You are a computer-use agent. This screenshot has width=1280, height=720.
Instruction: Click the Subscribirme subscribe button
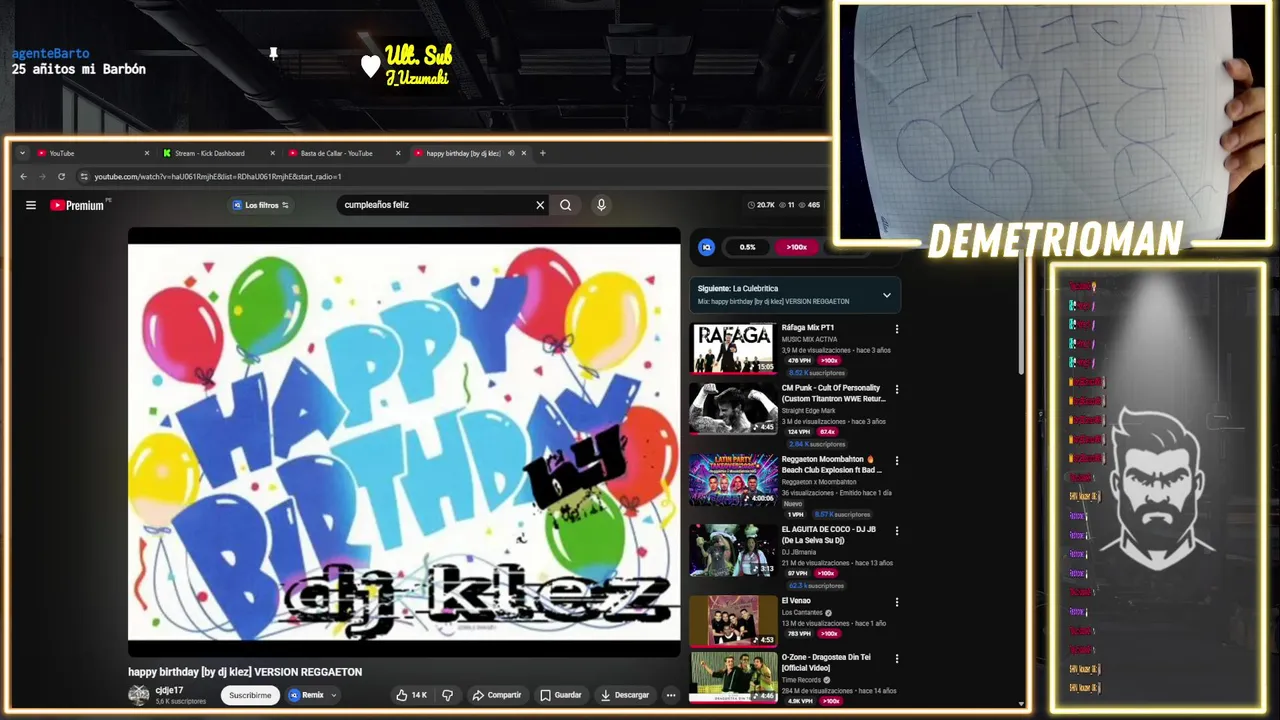250,695
